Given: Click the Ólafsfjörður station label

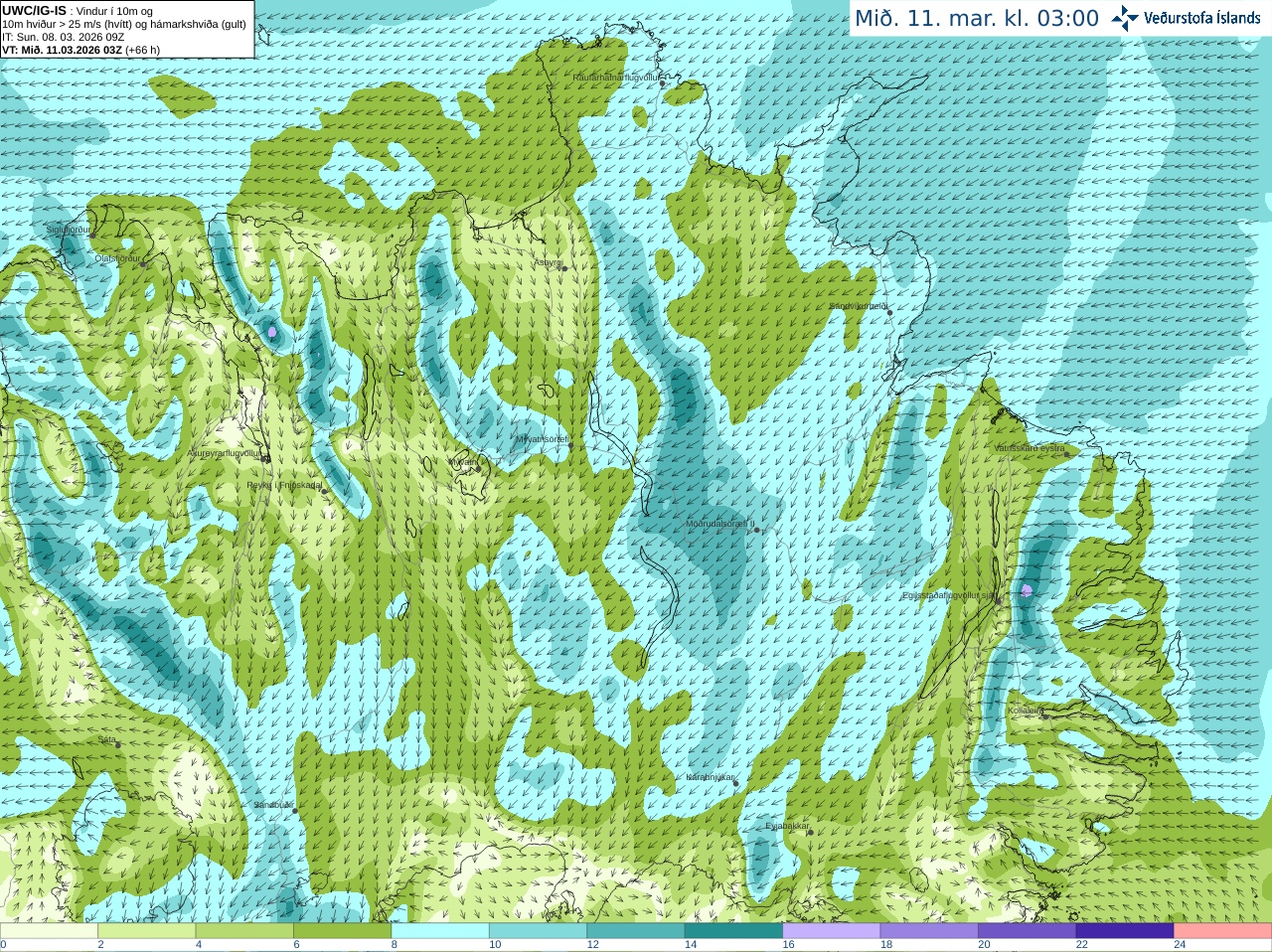Looking at the screenshot, I should point(117,258).
